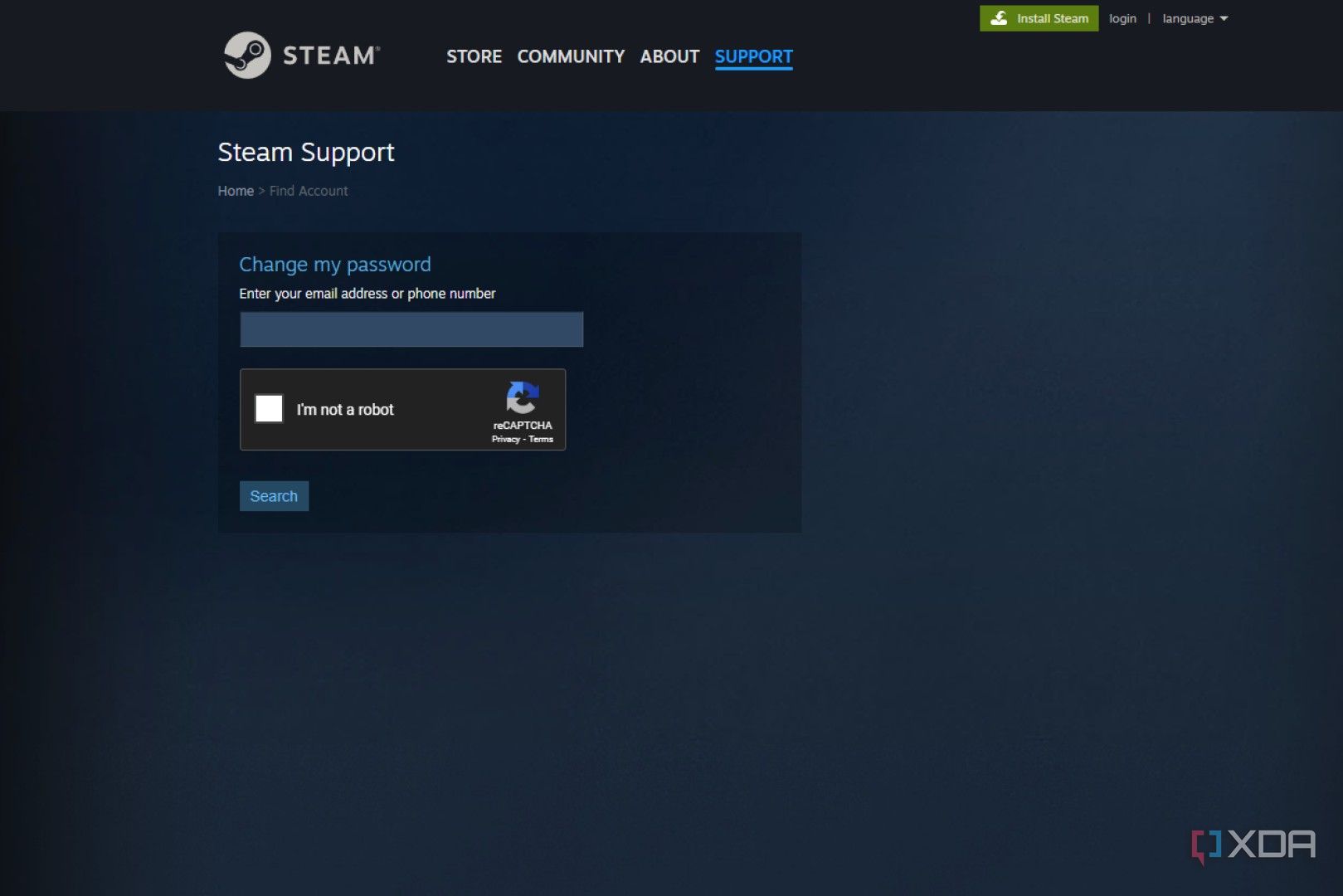Click the Find Account breadcrumb text
The height and width of the screenshot is (896, 1343).
pos(309,191)
